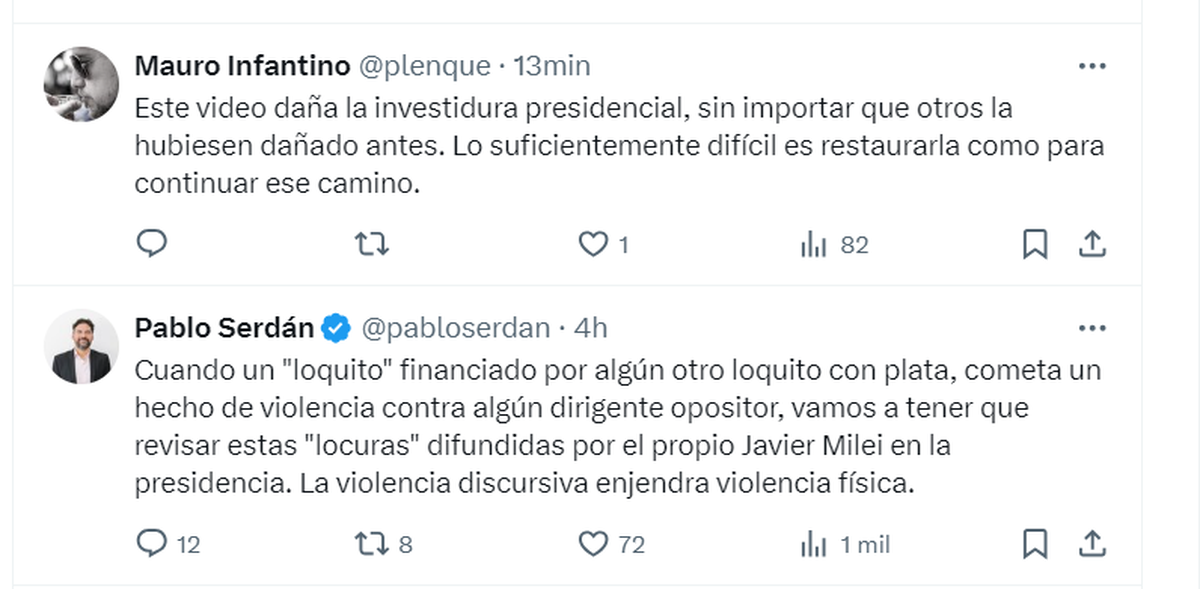Image resolution: width=1200 pixels, height=589 pixels.
Task: Click Pablo Serdán's blue verified badge
Action: [337, 328]
